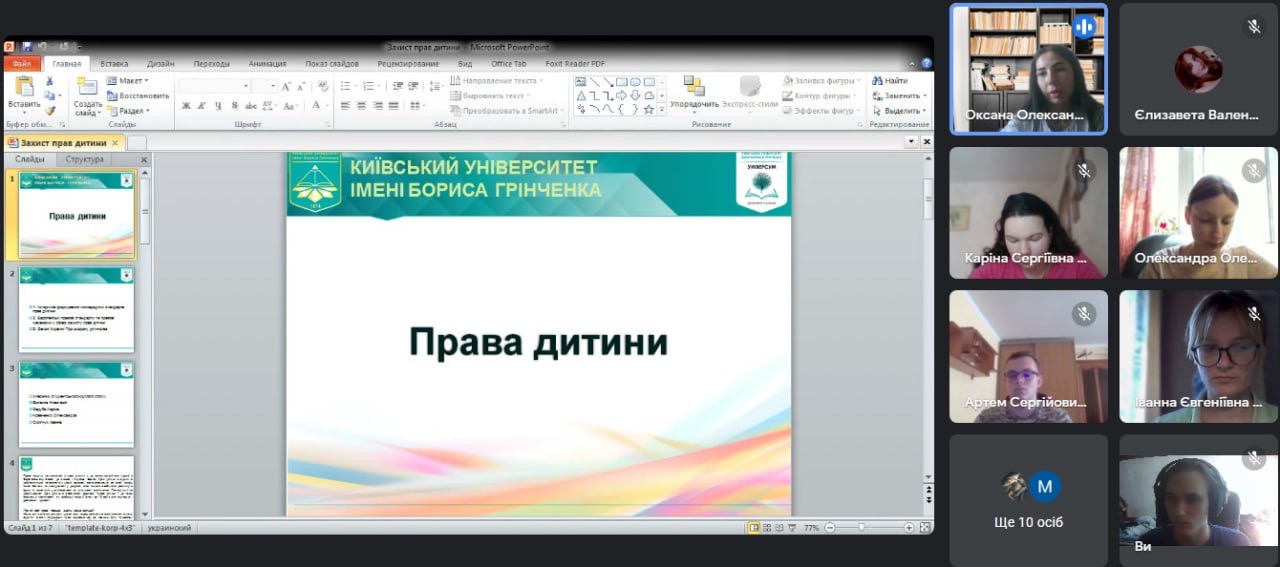
Task: Open the Макет layout dropdown
Action: (x=127, y=81)
